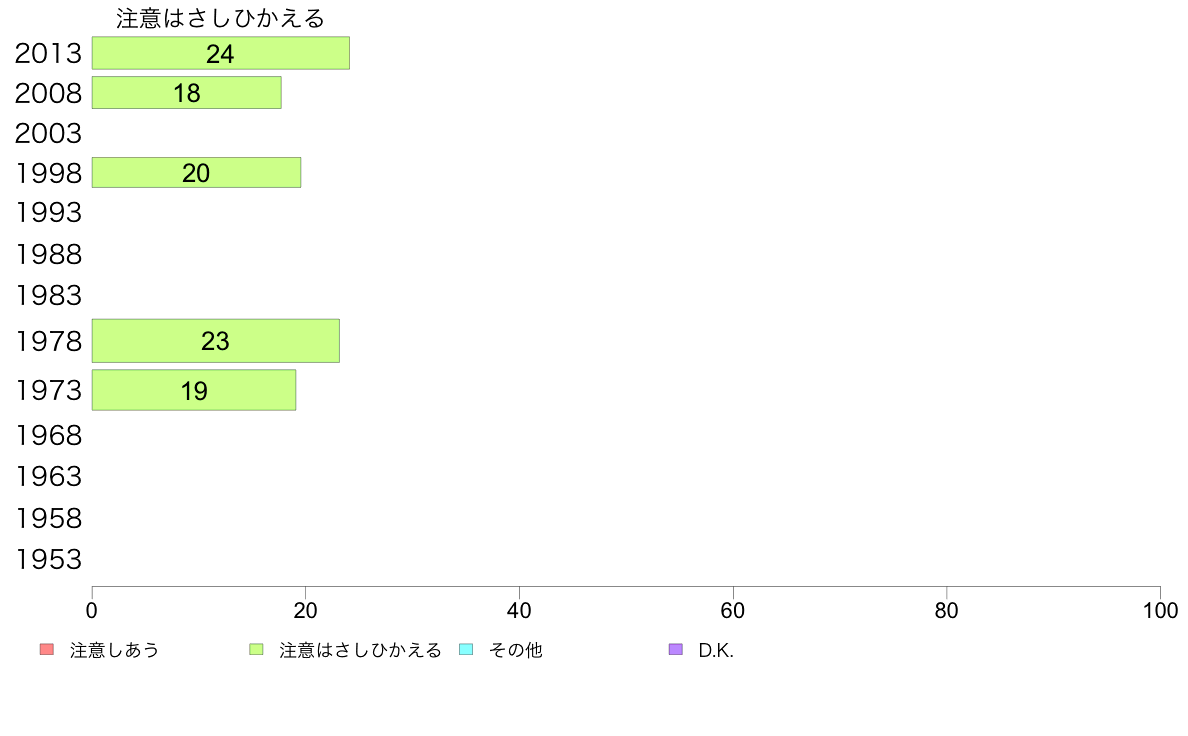Viewport: 1188px width, 736px height.
Task: Click the 60 tick on the x-axis
Action: pyautogui.click(x=733, y=610)
